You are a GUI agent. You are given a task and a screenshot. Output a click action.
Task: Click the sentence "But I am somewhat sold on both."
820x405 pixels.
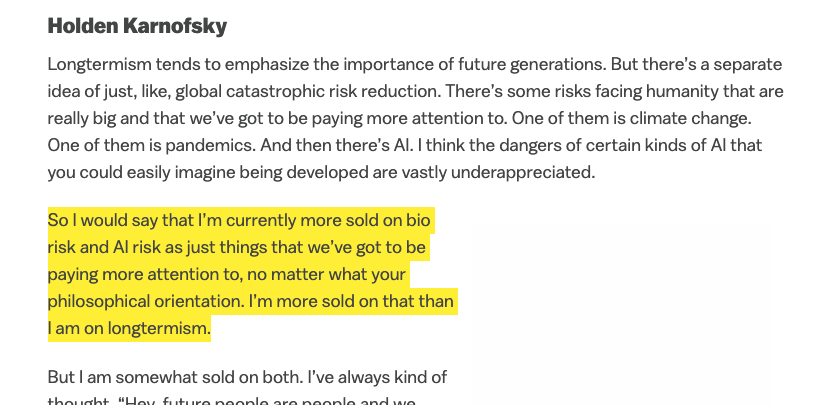pyautogui.click(x=161, y=378)
